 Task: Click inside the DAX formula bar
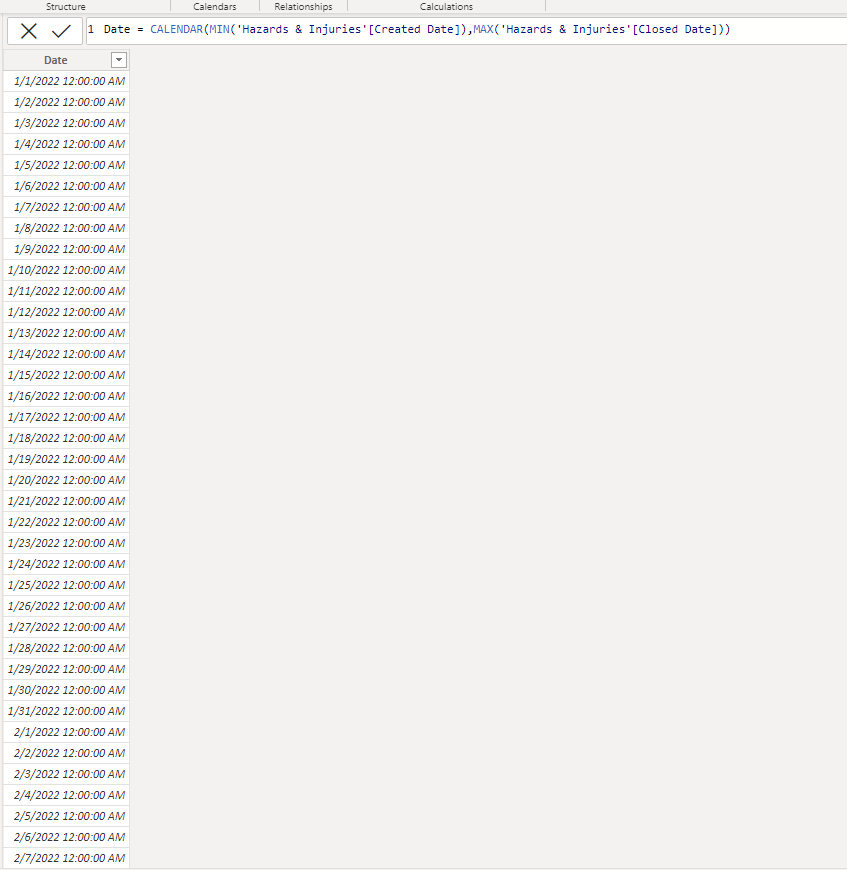(466, 30)
